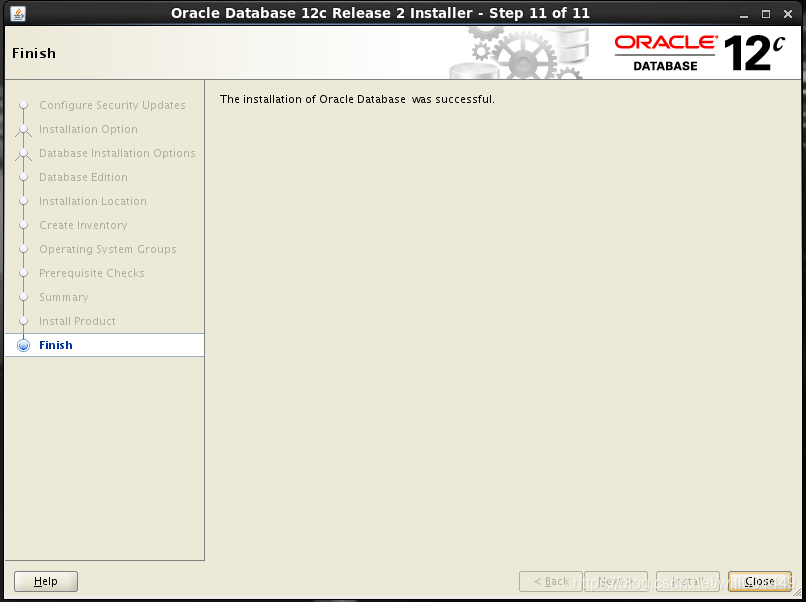Click the installation successful message text
806x602 pixels.
(357, 99)
